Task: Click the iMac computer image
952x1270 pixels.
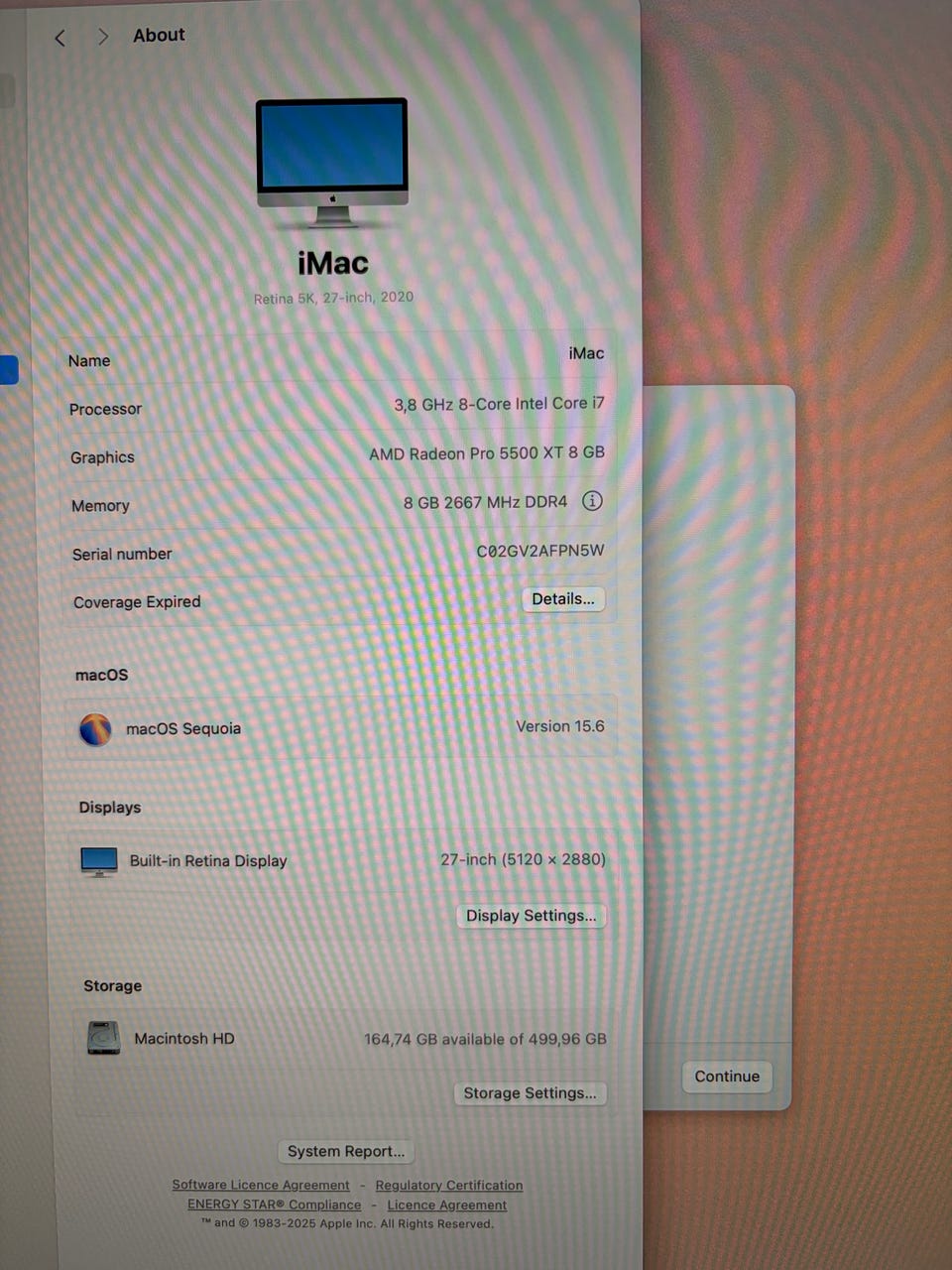Action: pos(332,162)
